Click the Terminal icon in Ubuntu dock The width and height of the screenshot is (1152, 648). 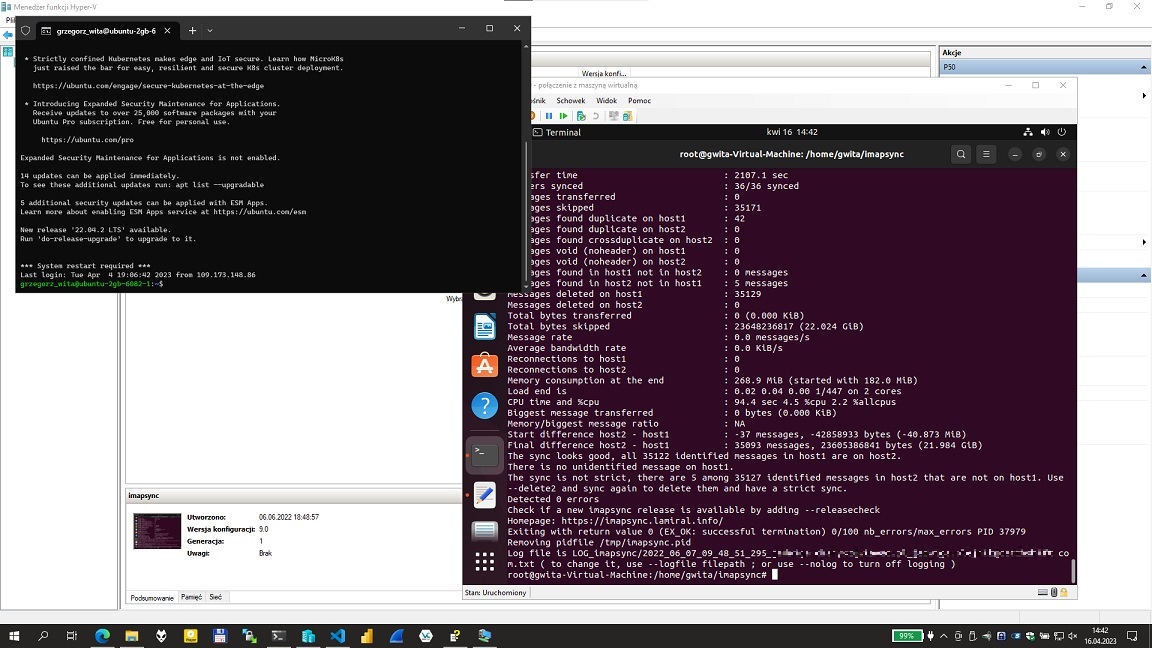(x=485, y=454)
